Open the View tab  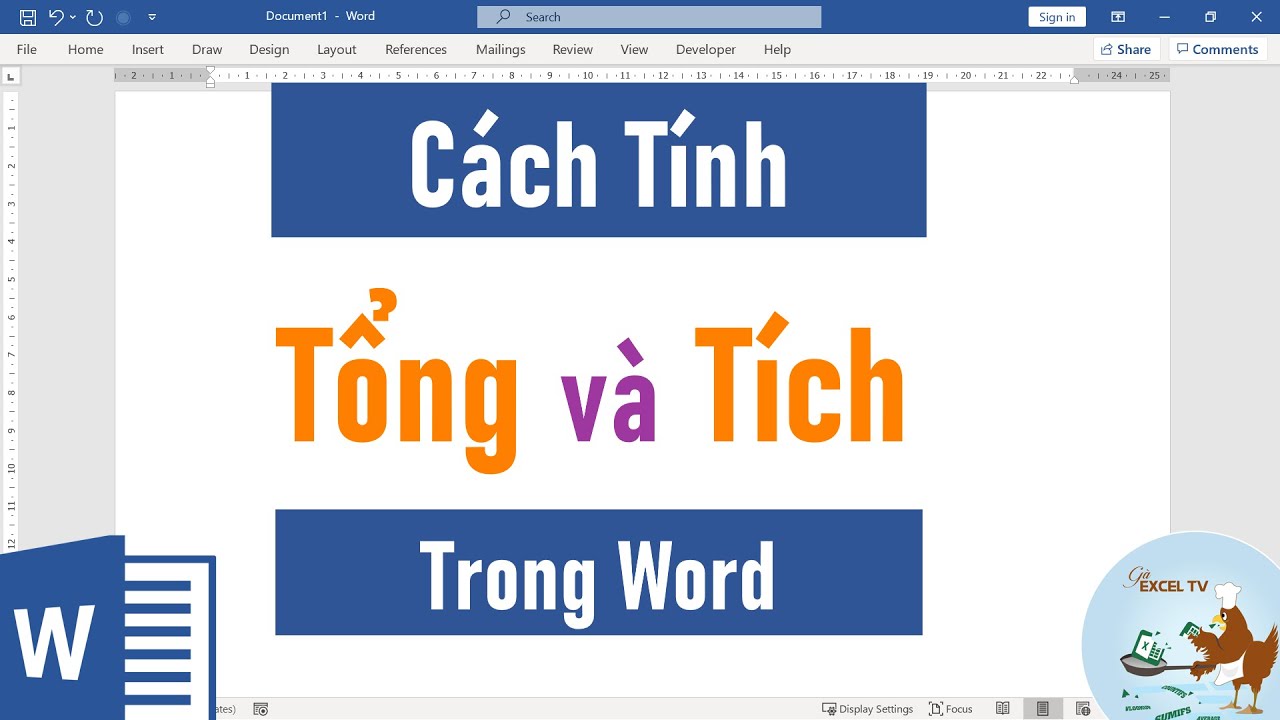(634, 49)
